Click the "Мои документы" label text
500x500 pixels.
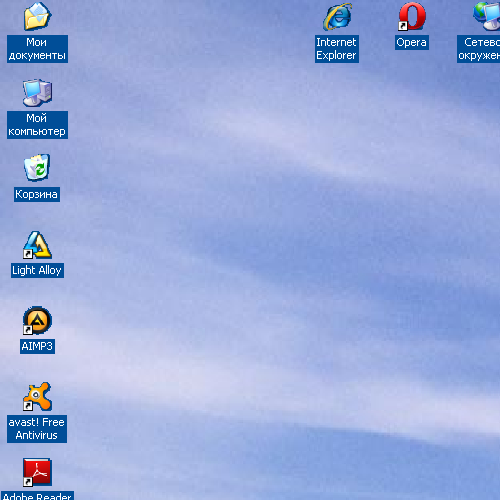pos(37,49)
